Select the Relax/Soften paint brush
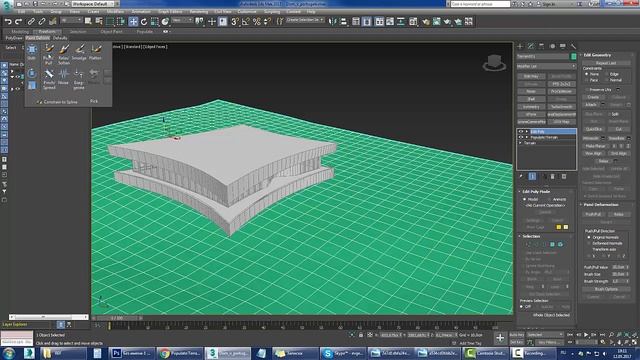The image size is (640, 360). coord(64,53)
